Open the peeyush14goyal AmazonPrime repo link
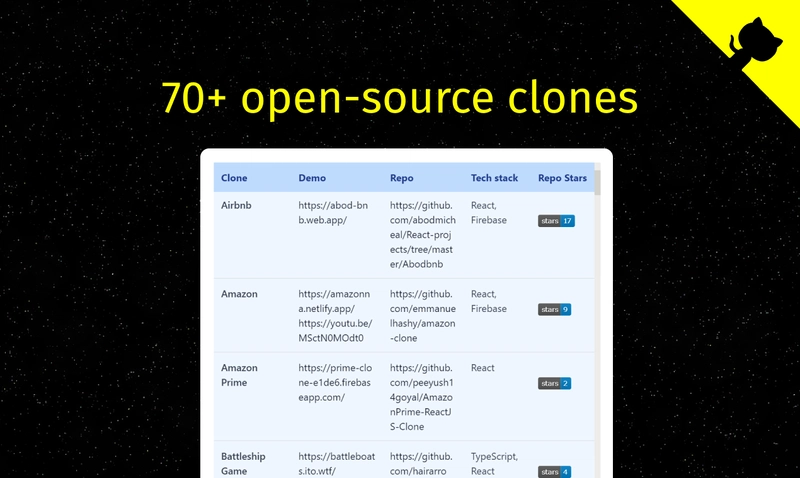The height and width of the screenshot is (478, 800). [421, 397]
